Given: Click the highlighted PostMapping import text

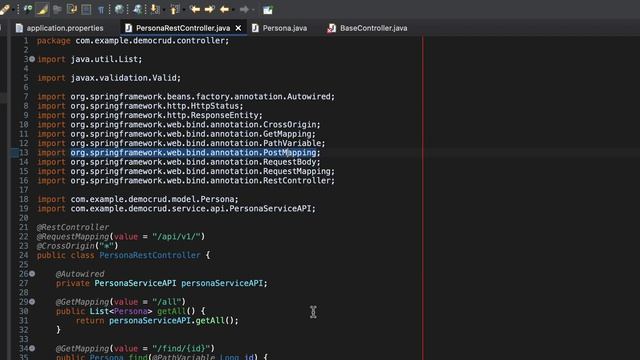Looking at the screenshot, I should [x=193, y=153].
